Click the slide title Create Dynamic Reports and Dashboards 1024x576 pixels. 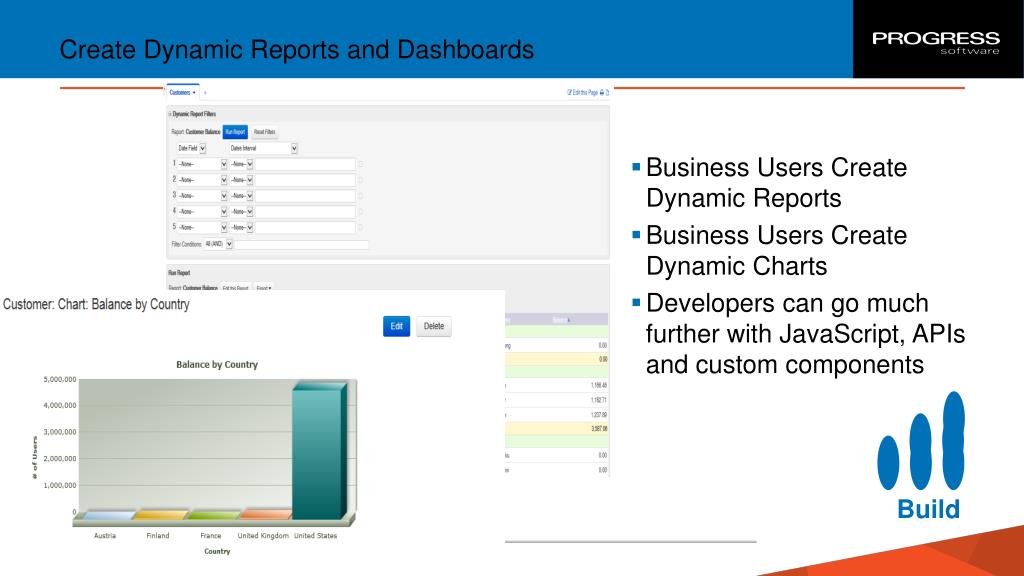(x=297, y=50)
